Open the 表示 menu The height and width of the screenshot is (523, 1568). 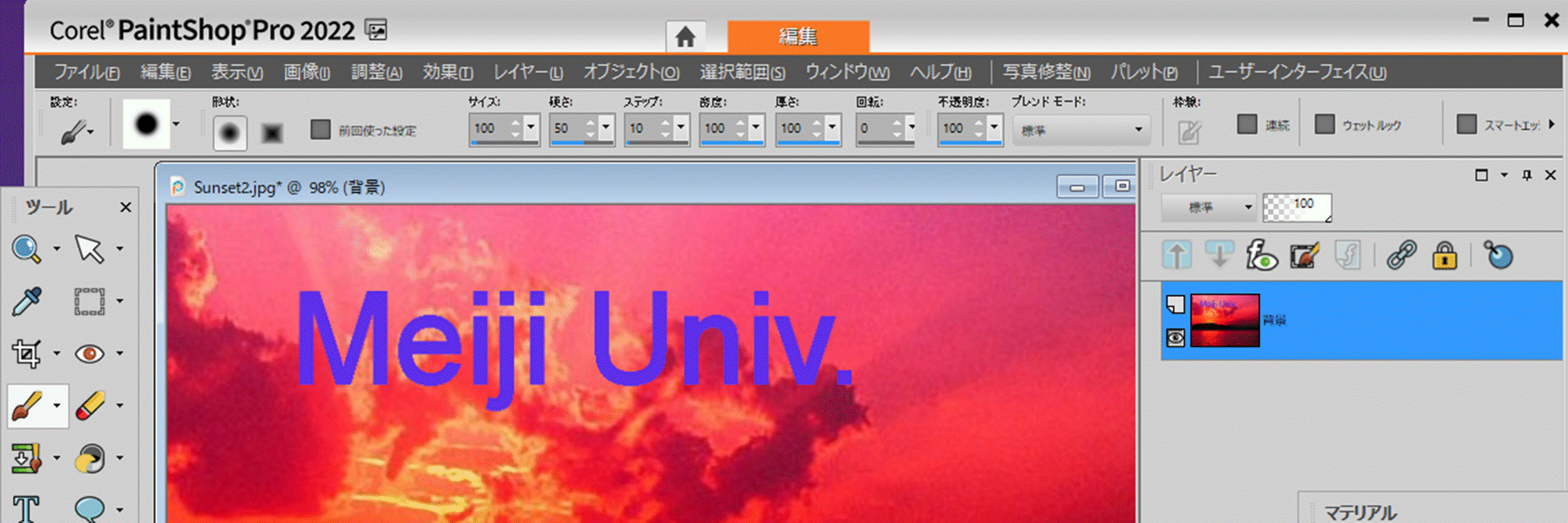pos(237,72)
